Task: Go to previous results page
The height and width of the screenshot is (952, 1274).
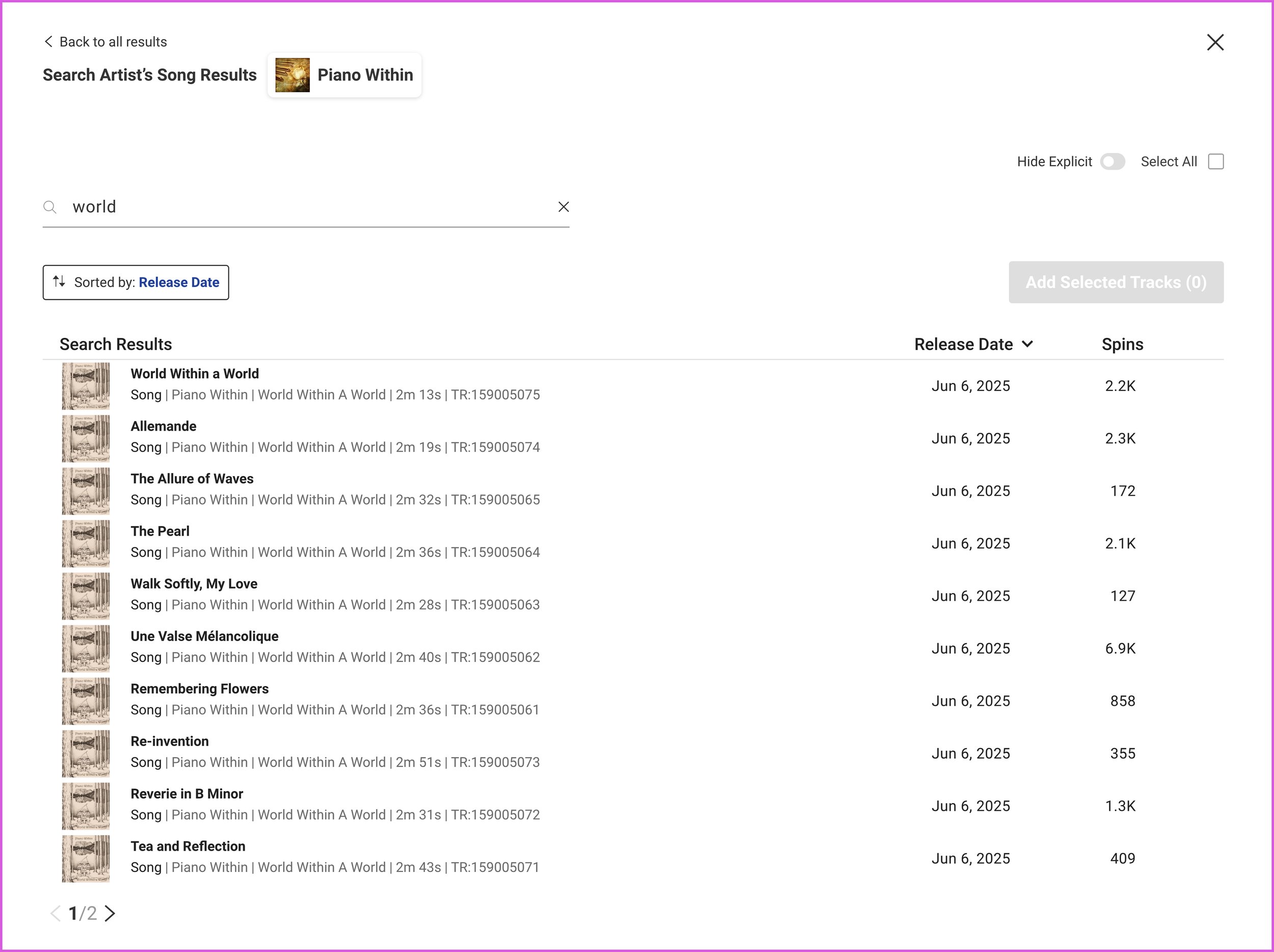Action: click(55, 913)
